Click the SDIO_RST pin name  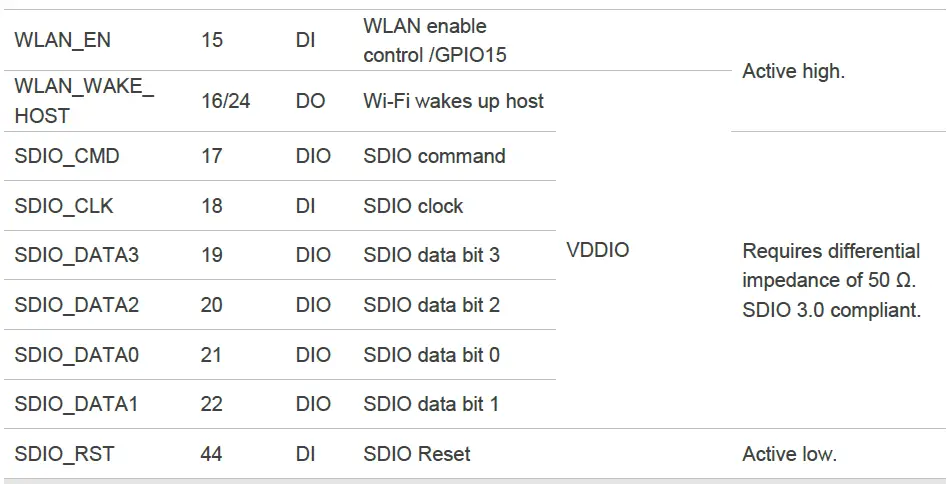point(64,454)
